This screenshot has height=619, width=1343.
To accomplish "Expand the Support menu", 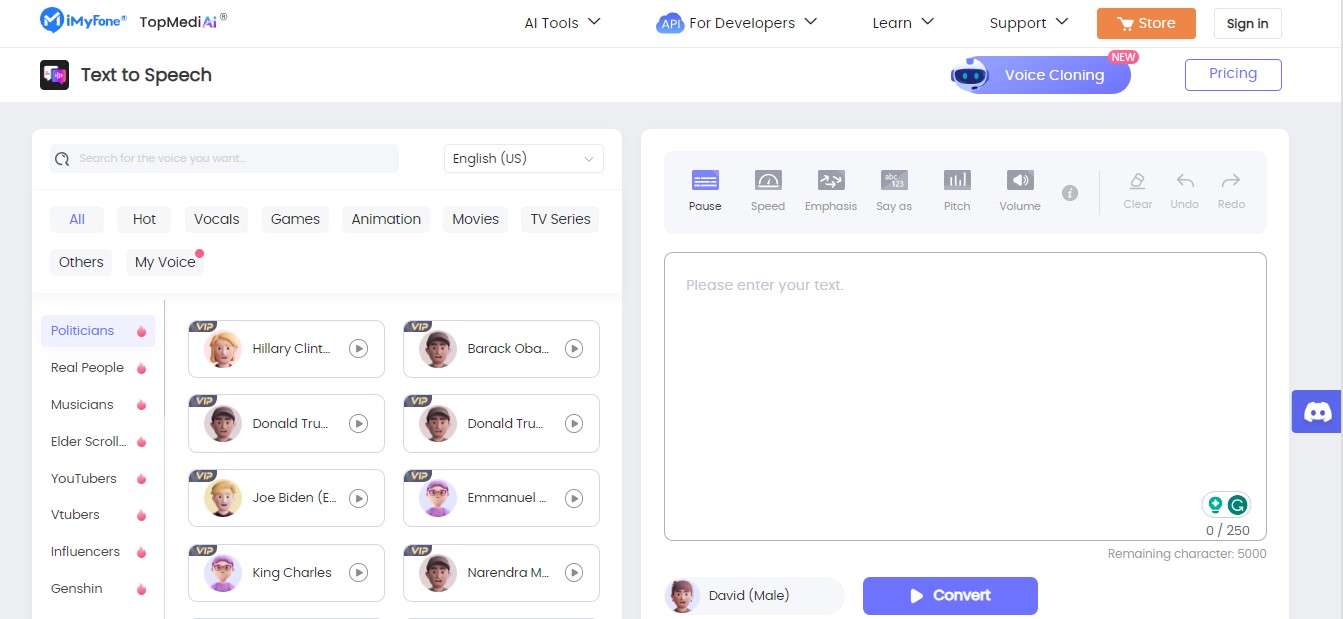I will (1029, 23).
